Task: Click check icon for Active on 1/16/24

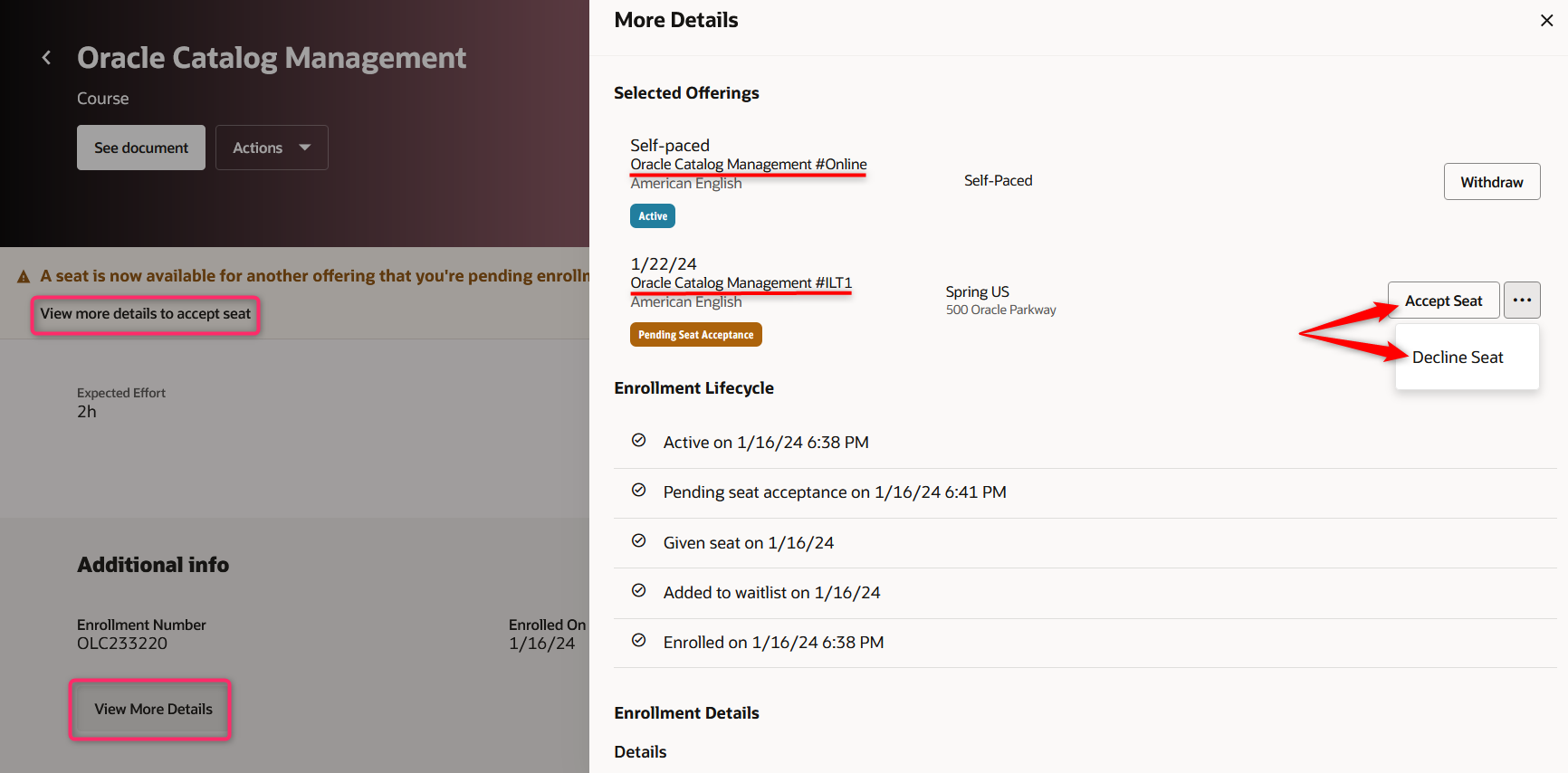Action: [x=639, y=441]
